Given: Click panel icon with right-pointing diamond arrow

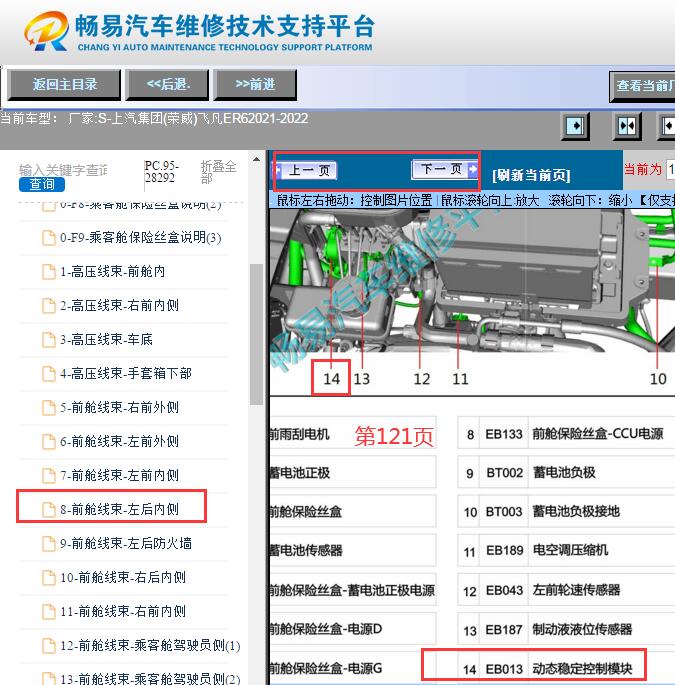Looking at the screenshot, I should [x=575, y=126].
